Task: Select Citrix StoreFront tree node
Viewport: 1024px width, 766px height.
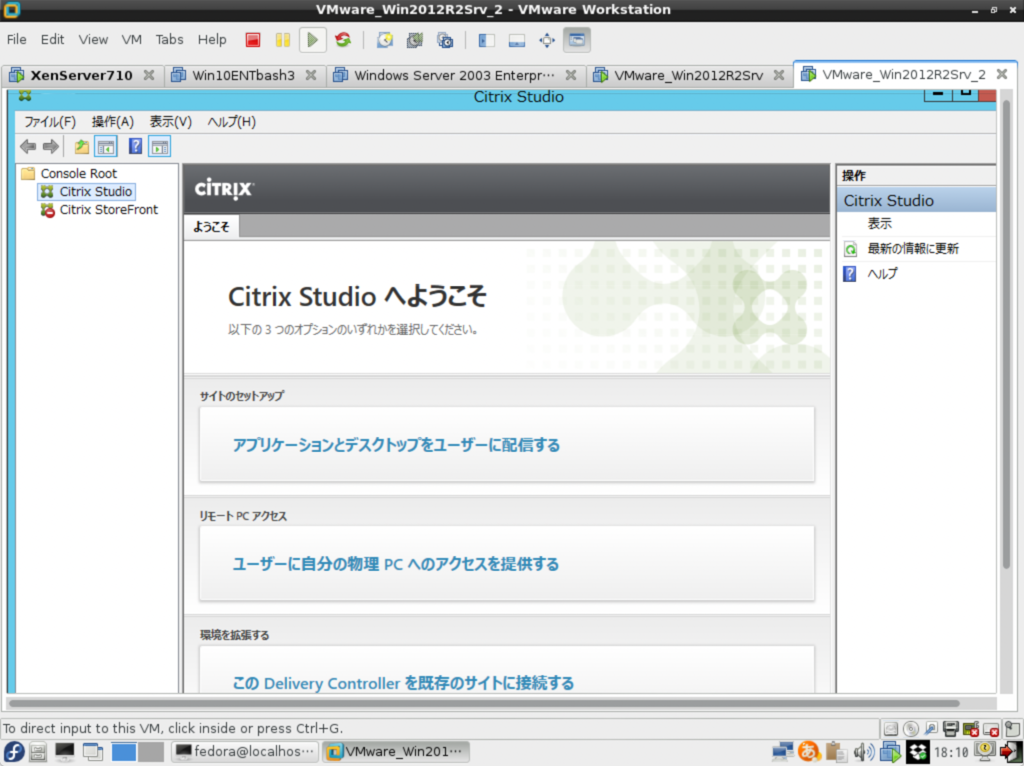Action: (x=108, y=210)
